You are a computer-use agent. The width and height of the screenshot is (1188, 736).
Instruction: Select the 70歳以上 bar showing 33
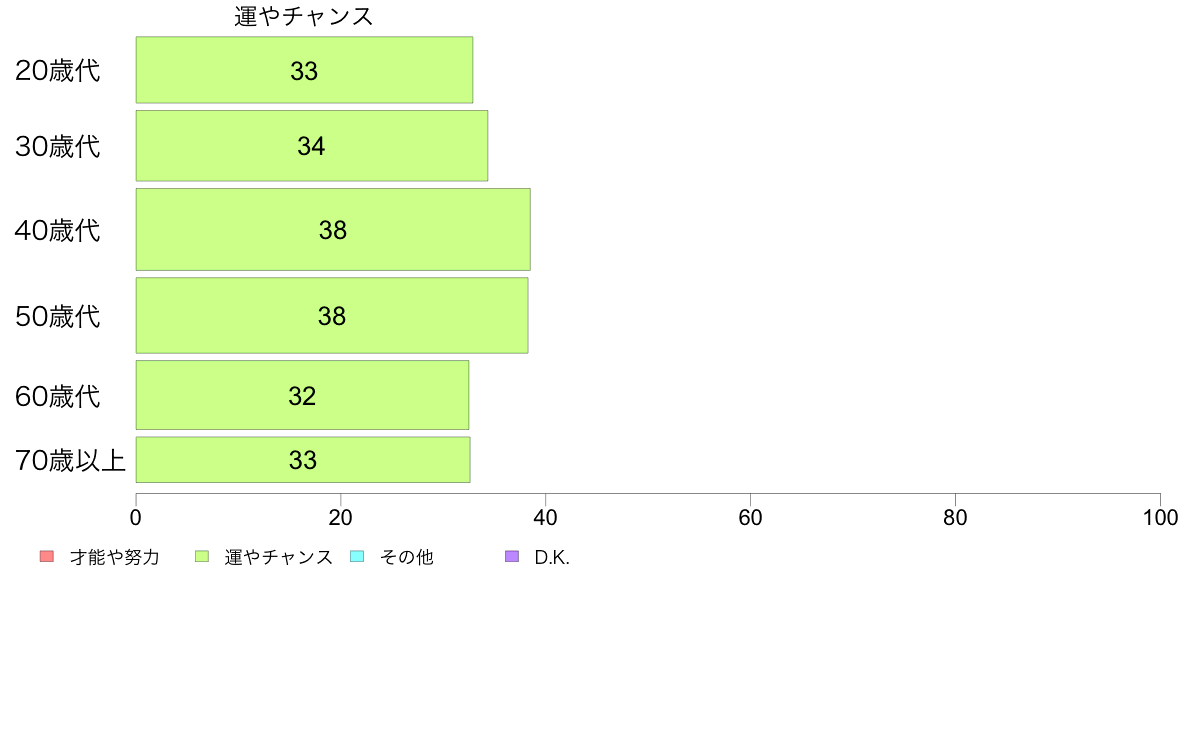tap(303, 459)
